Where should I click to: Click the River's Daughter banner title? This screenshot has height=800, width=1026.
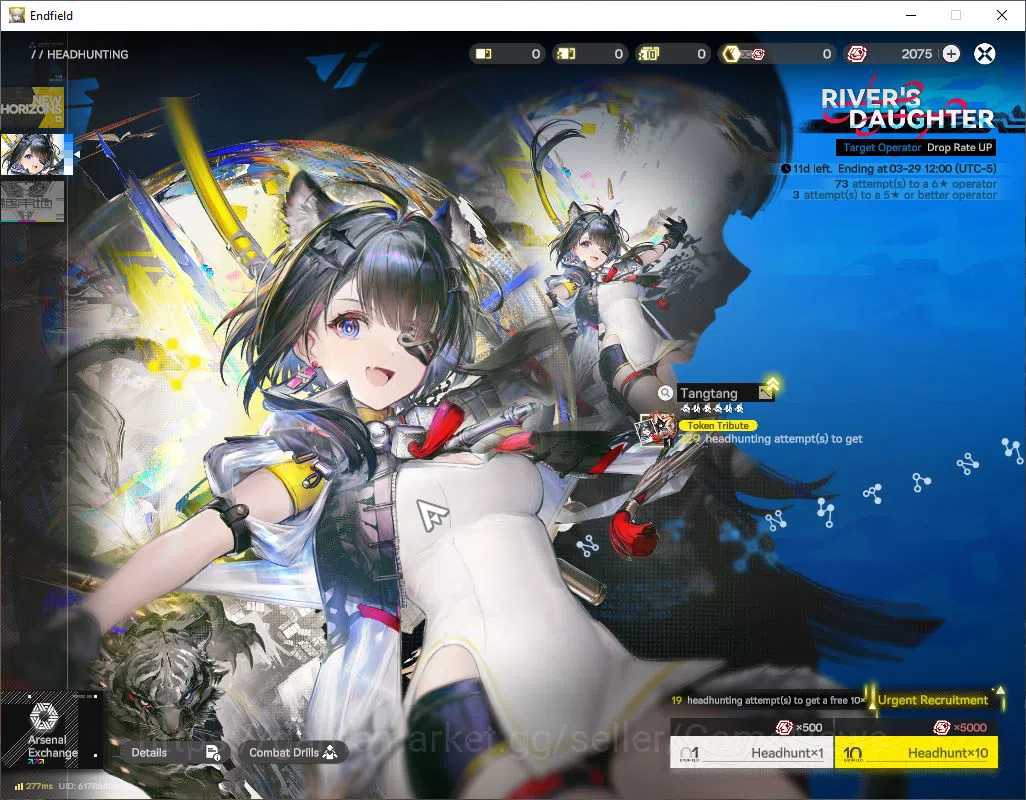(908, 109)
